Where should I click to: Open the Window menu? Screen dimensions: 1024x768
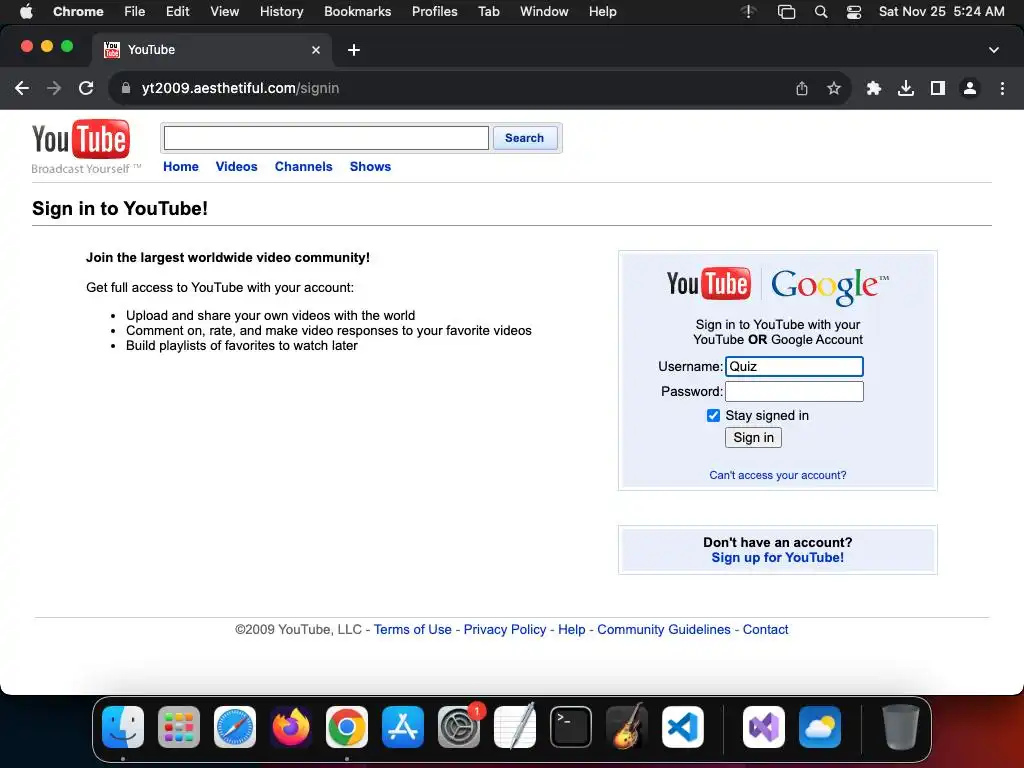[544, 12]
